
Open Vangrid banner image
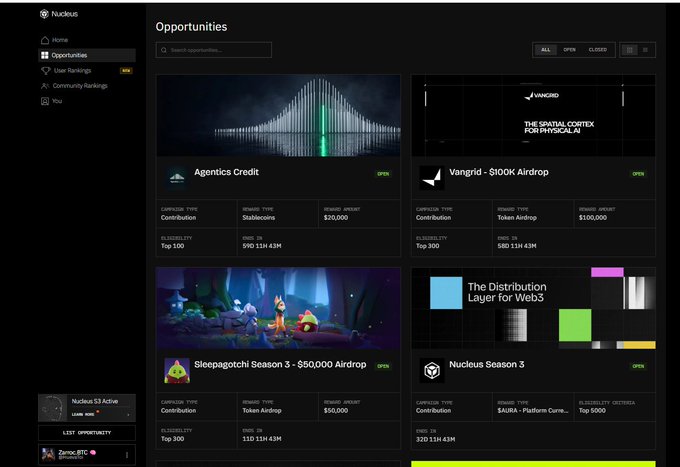coord(533,115)
